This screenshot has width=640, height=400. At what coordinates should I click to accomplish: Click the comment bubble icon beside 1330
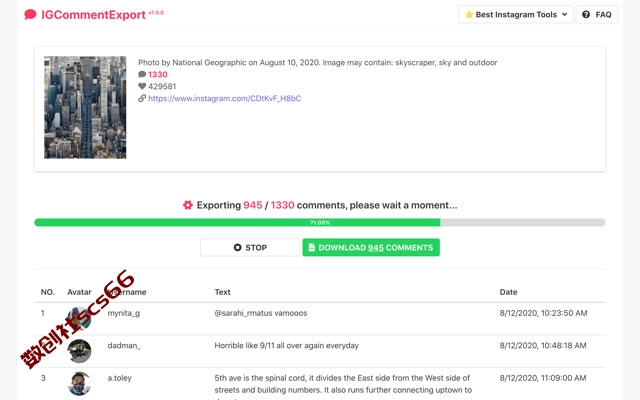point(142,74)
